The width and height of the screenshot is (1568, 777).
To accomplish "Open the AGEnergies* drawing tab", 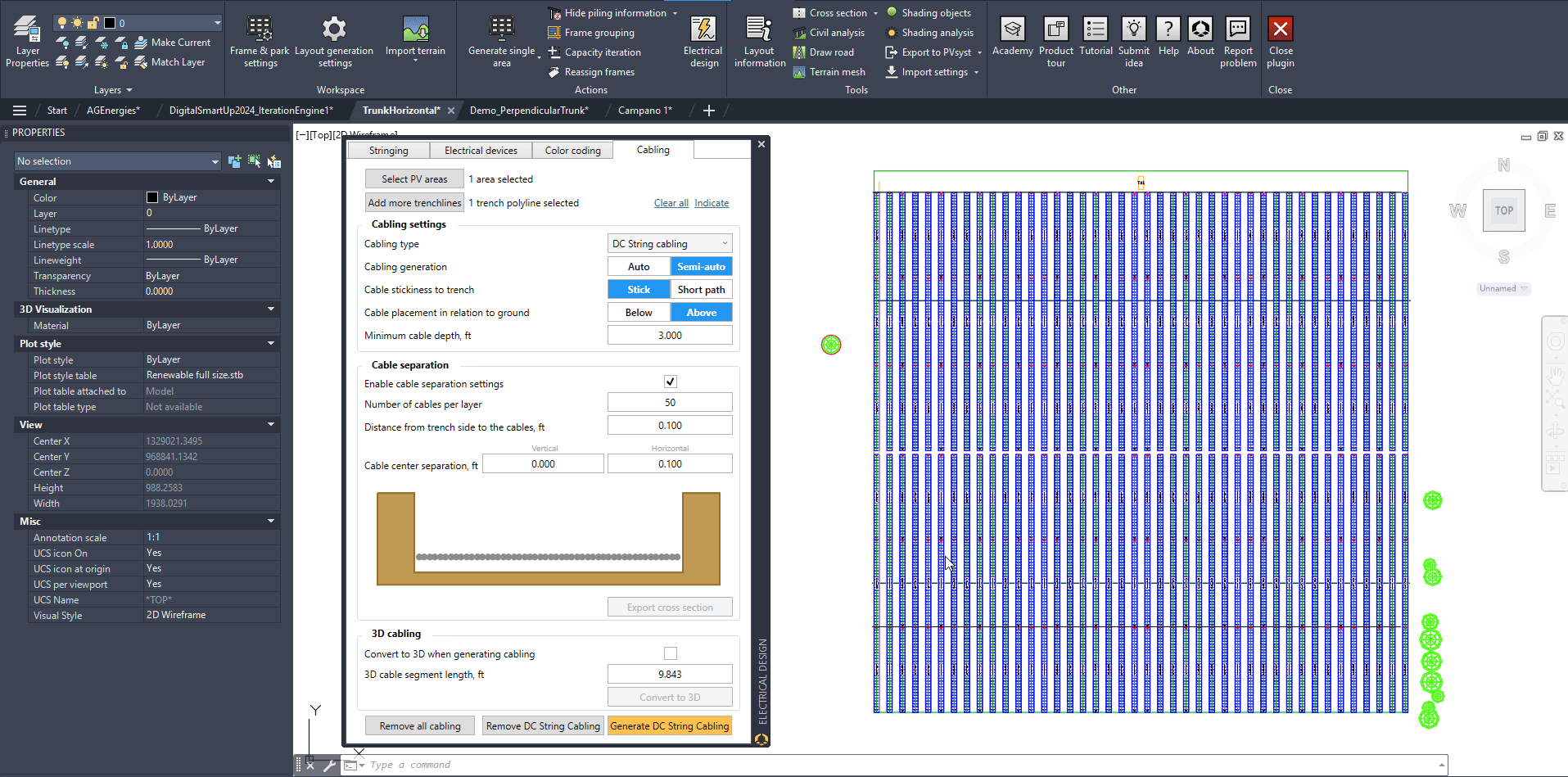I will coord(113,111).
